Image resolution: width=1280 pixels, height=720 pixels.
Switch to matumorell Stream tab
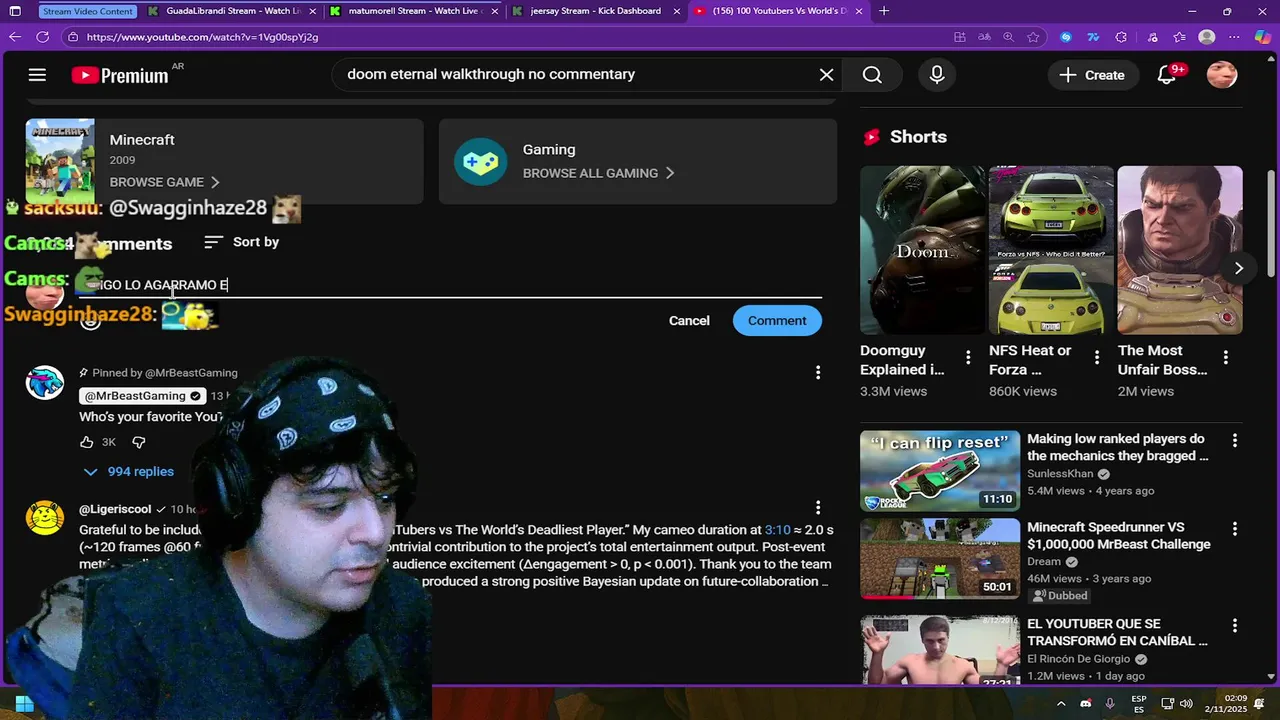pyautogui.click(x=414, y=11)
